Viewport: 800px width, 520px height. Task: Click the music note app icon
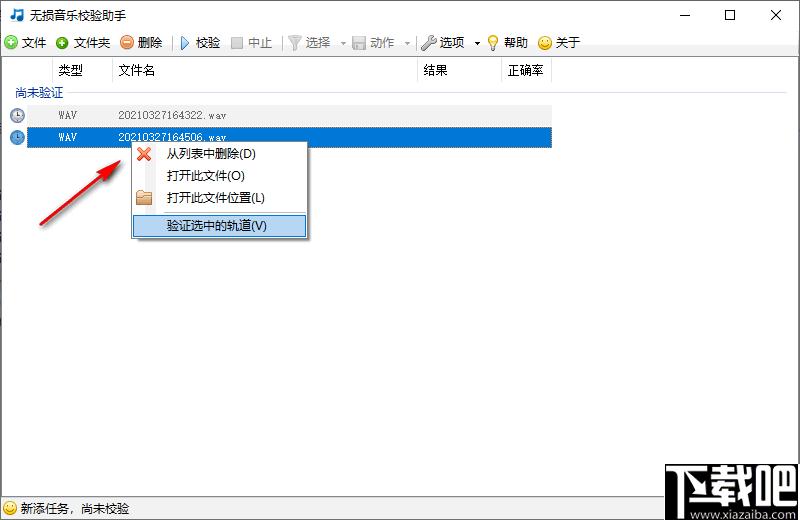17,15
